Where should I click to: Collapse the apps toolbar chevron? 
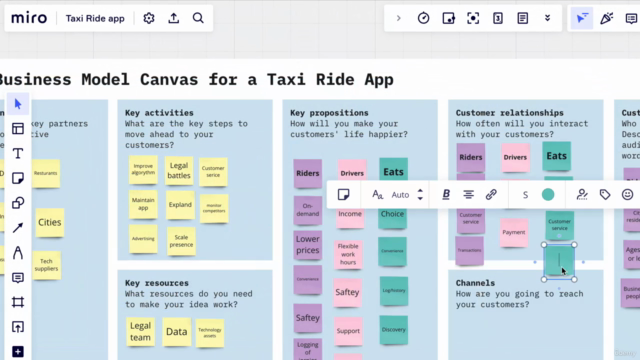[x=399, y=18]
